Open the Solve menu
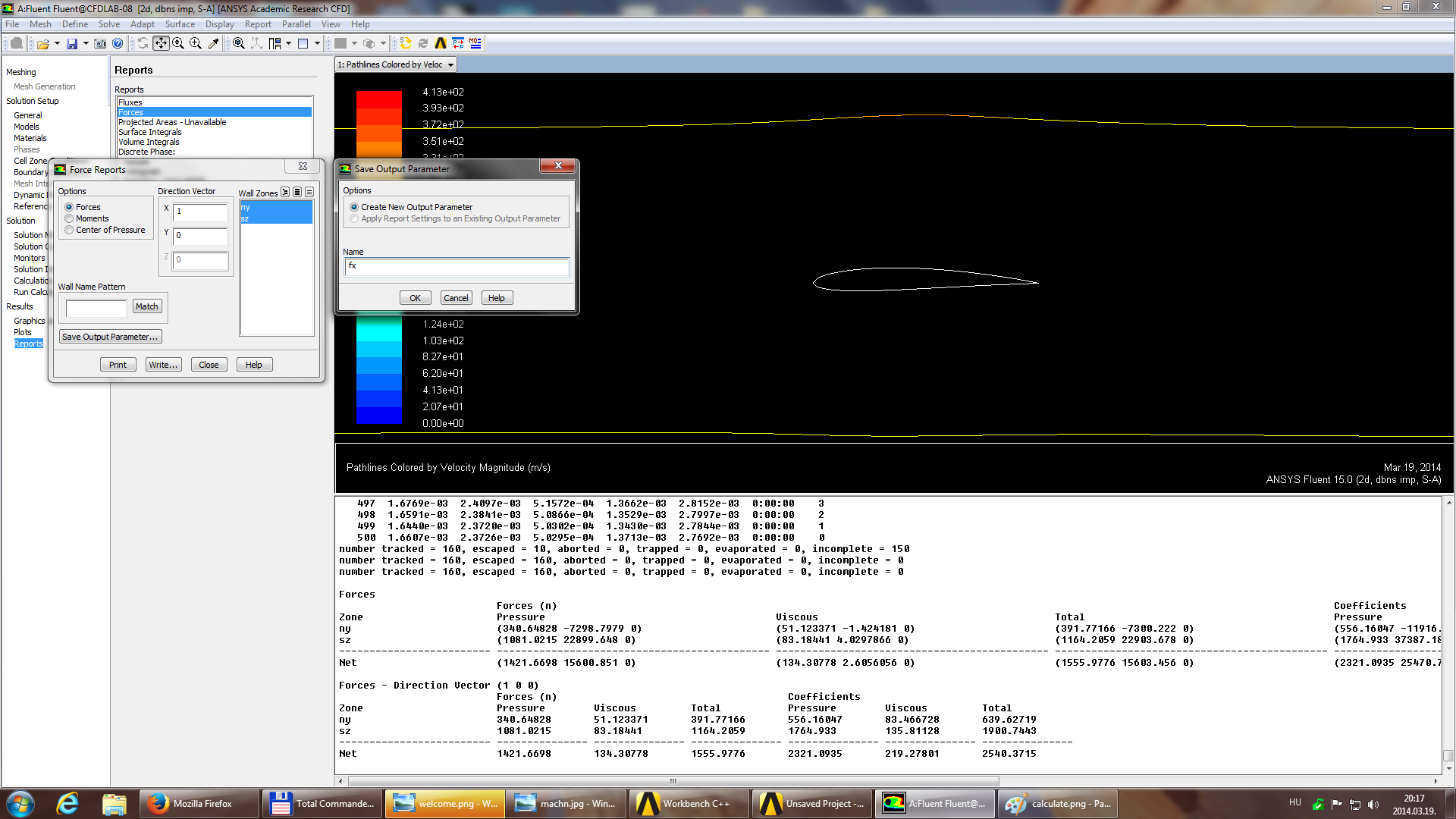Image resolution: width=1456 pixels, height=819 pixels. [109, 24]
